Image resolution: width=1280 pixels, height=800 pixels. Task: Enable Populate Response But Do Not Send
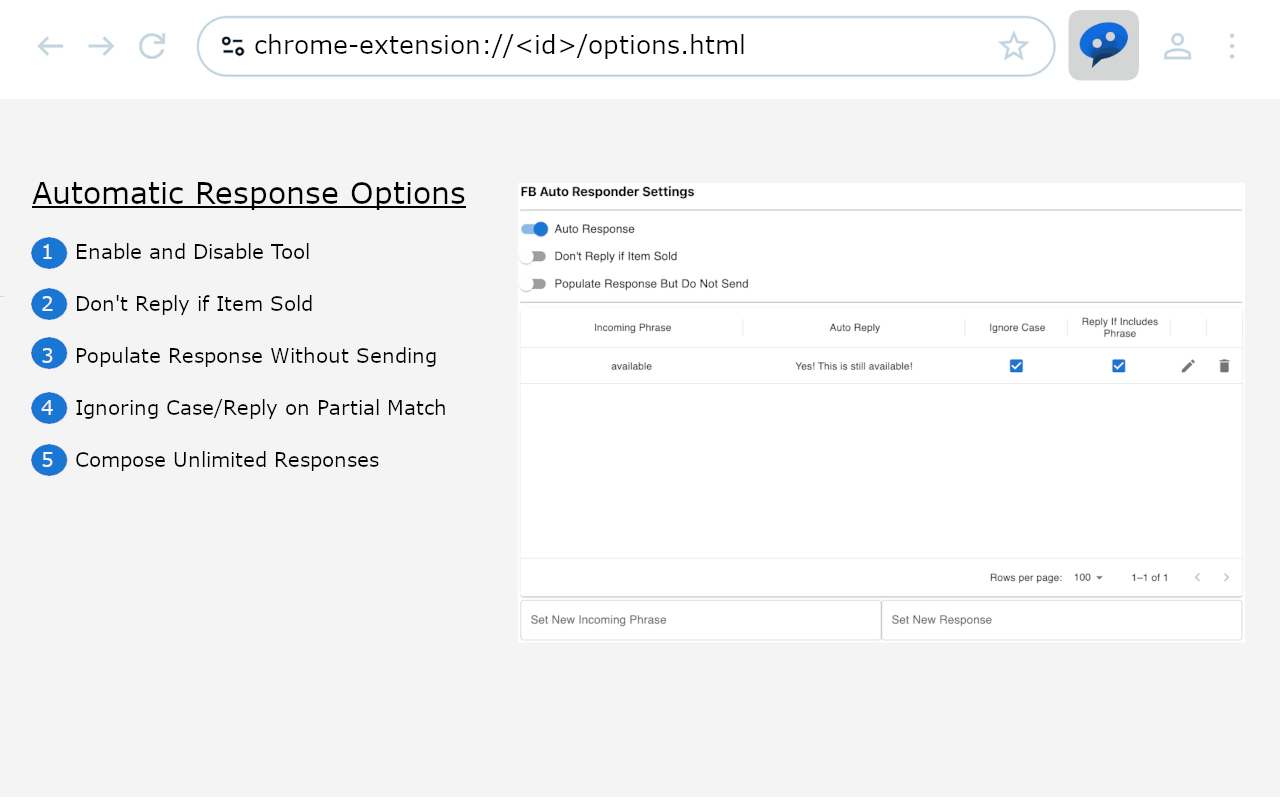click(534, 284)
